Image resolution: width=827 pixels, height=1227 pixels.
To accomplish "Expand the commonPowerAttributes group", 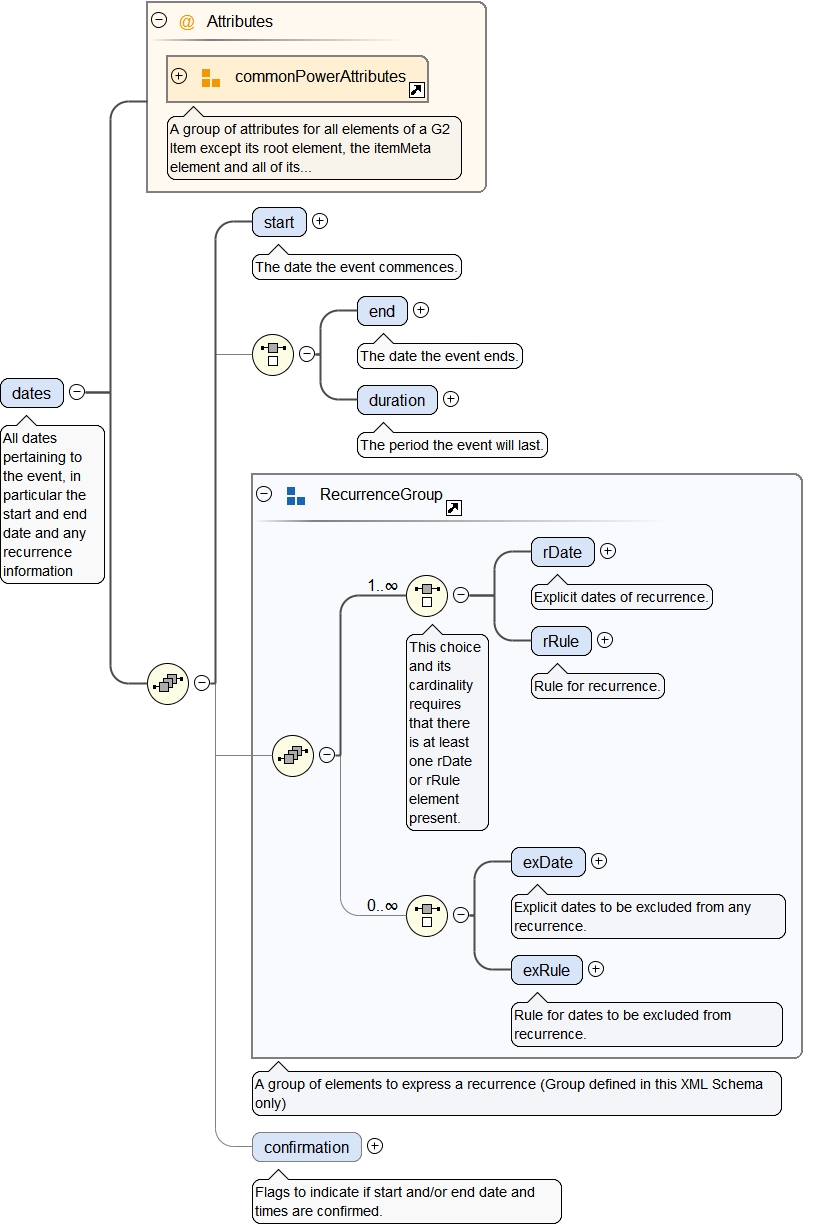I will [x=180, y=76].
